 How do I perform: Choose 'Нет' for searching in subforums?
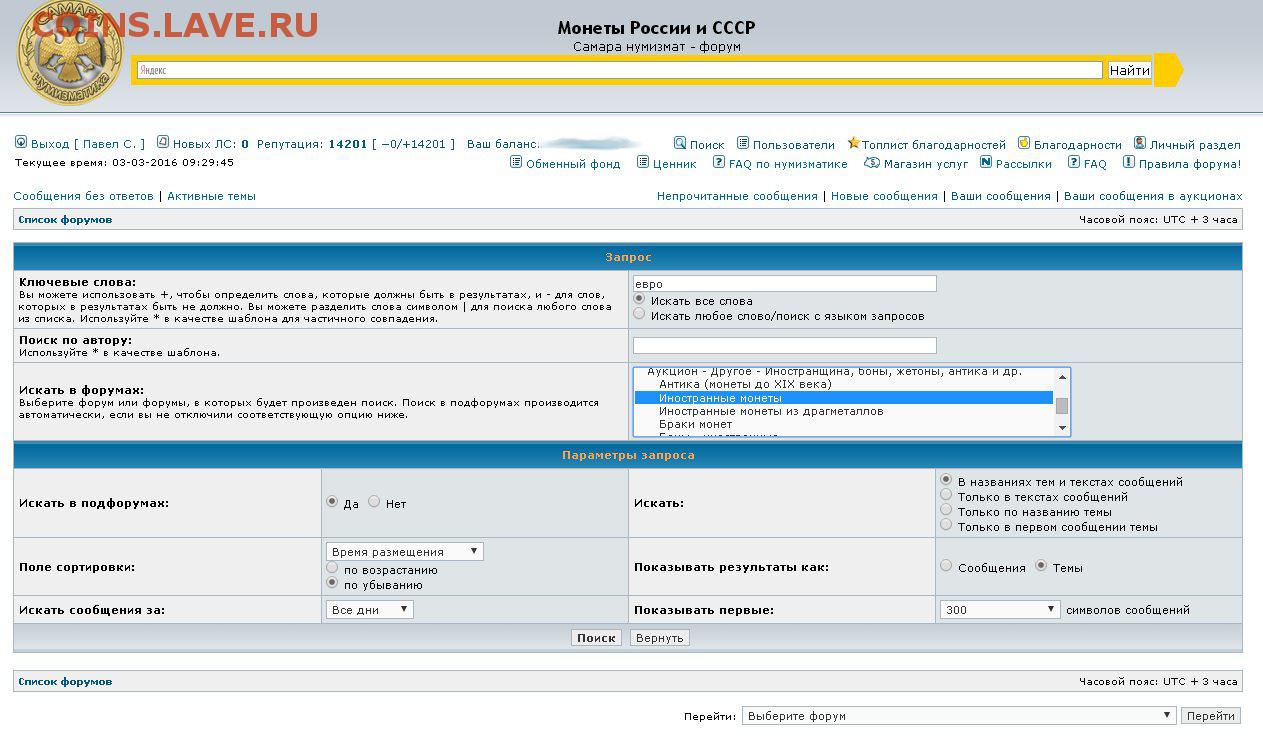374,502
